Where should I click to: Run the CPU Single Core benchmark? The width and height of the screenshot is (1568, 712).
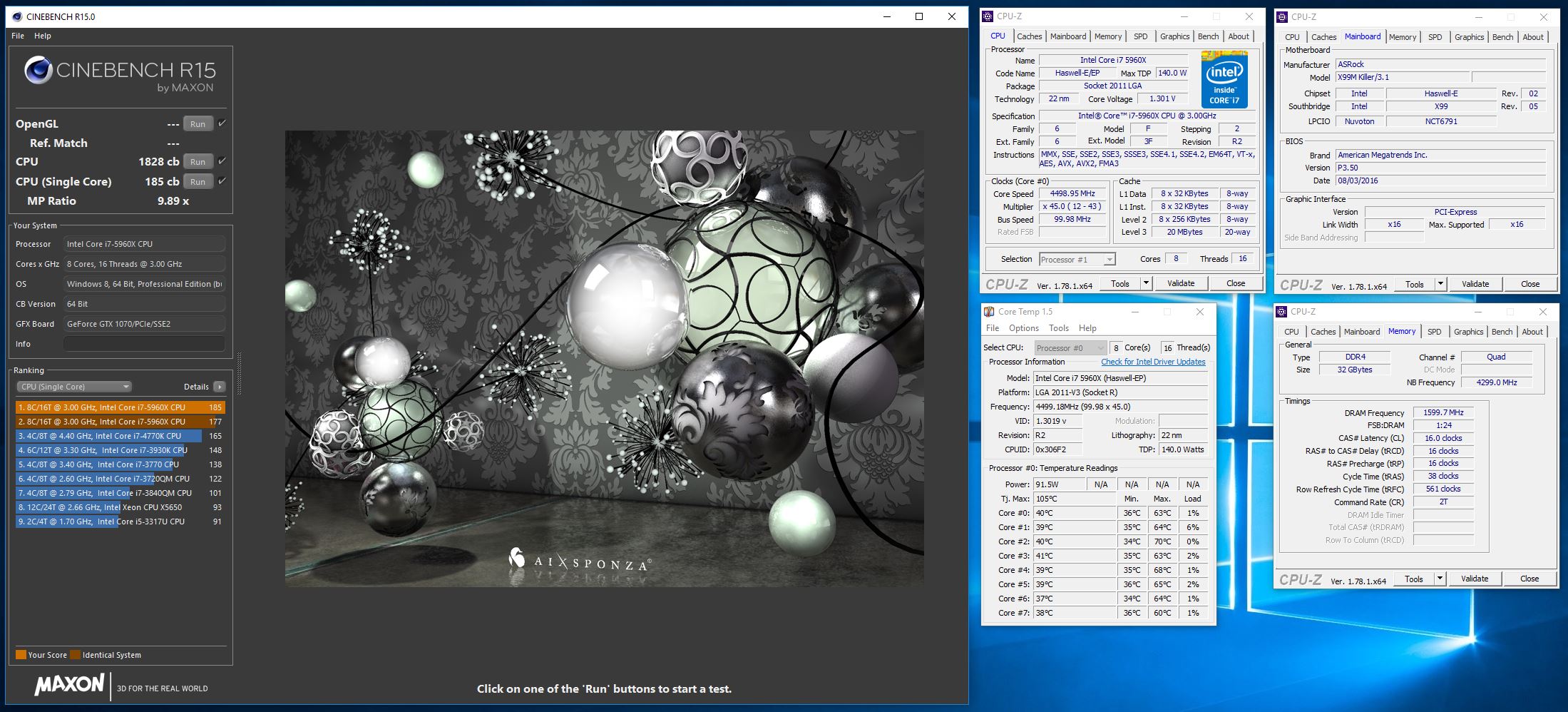pos(198,182)
